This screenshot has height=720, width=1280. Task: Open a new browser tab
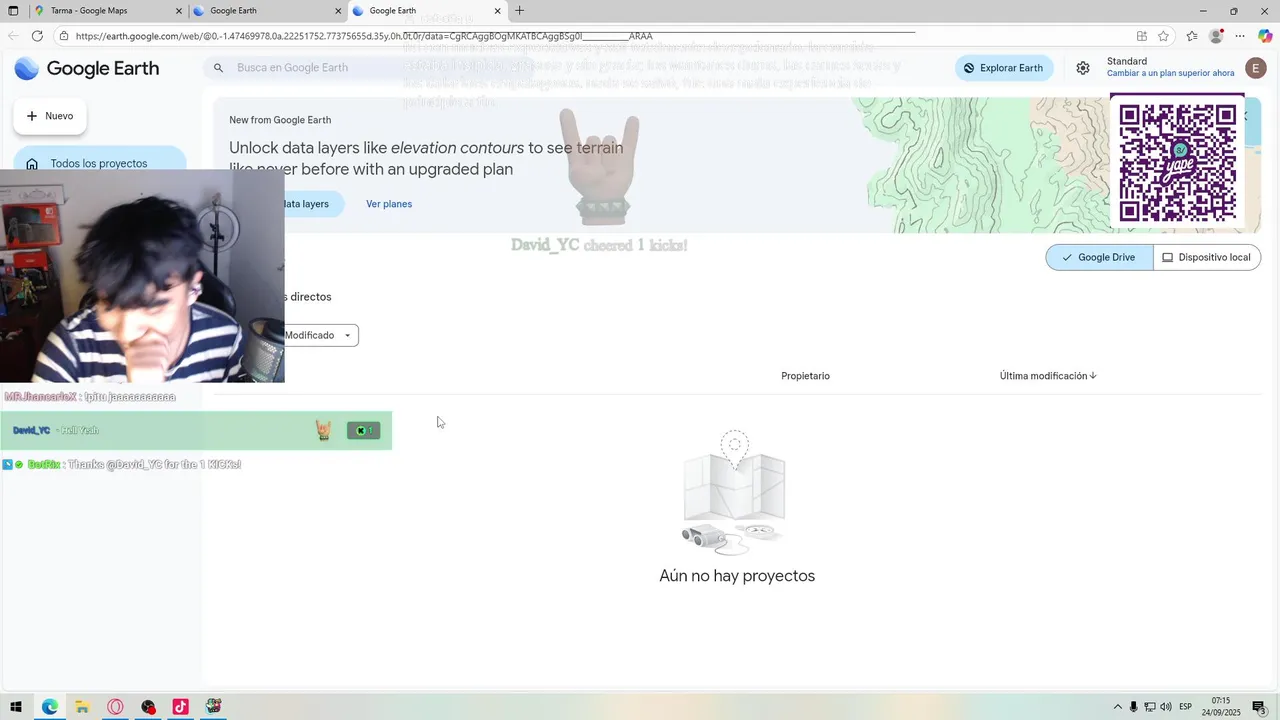pyautogui.click(x=519, y=11)
